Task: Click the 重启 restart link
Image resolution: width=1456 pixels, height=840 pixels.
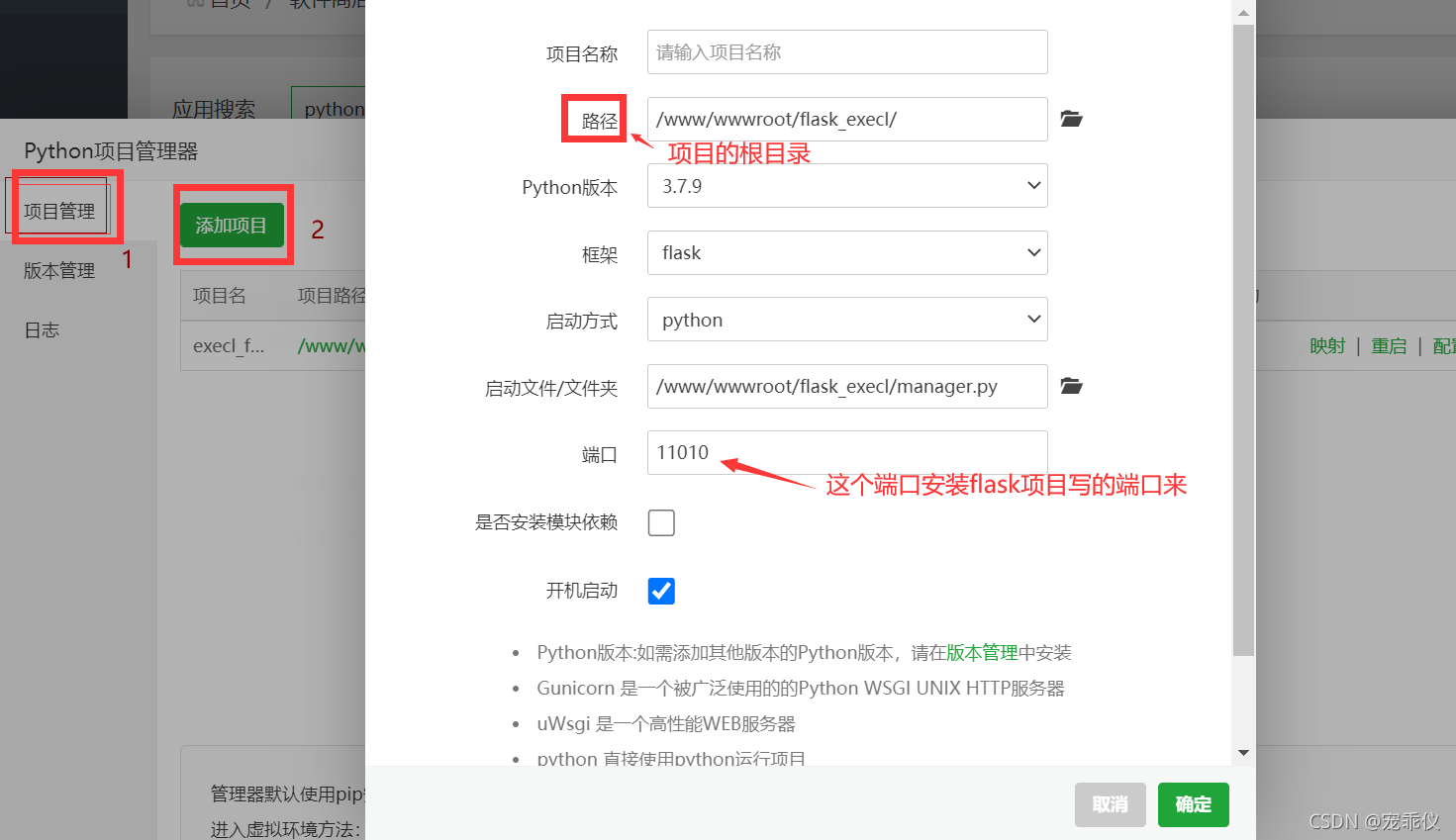Action: [1389, 345]
